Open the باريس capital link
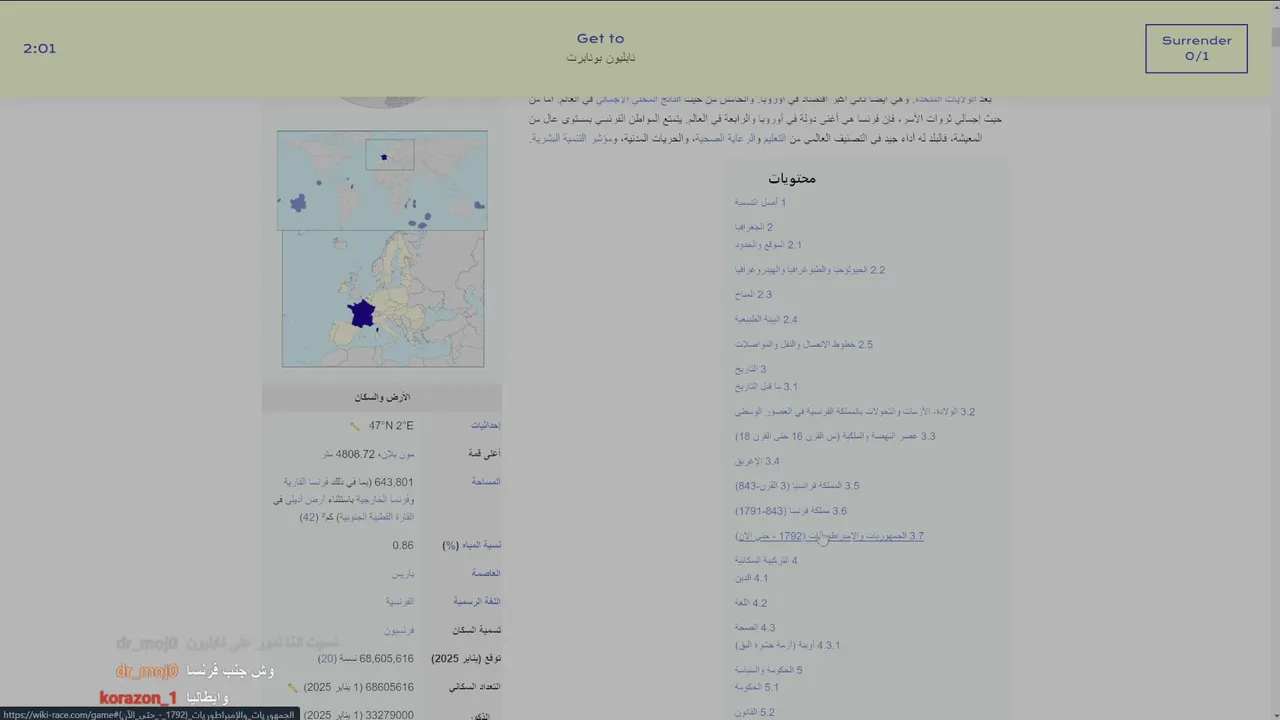The image size is (1280, 720). (403, 574)
